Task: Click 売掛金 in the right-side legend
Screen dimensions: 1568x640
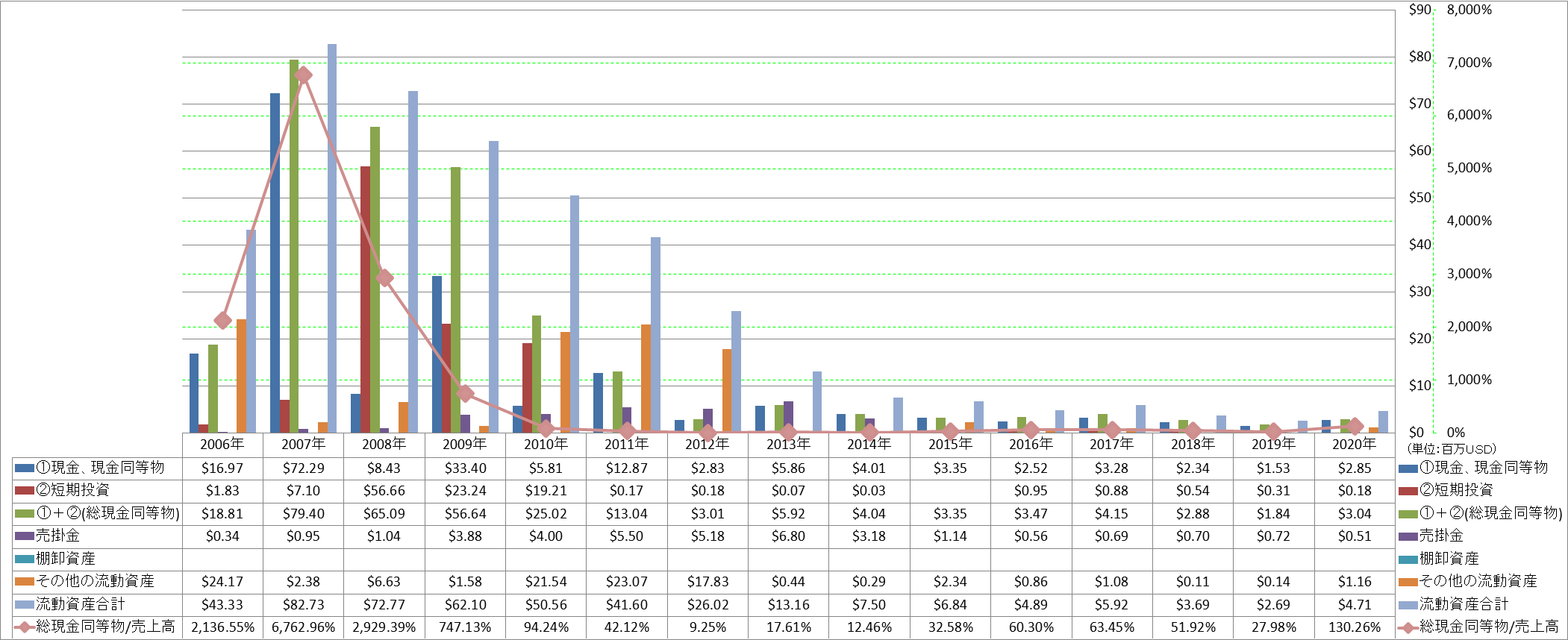Action: 1441,536
